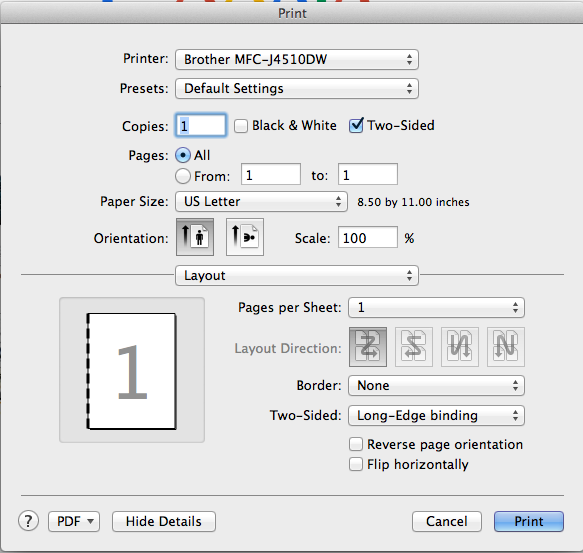Image resolution: width=583 pixels, height=553 pixels.
Task: Open the Layout options pane menu
Action: [x=297, y=276]
